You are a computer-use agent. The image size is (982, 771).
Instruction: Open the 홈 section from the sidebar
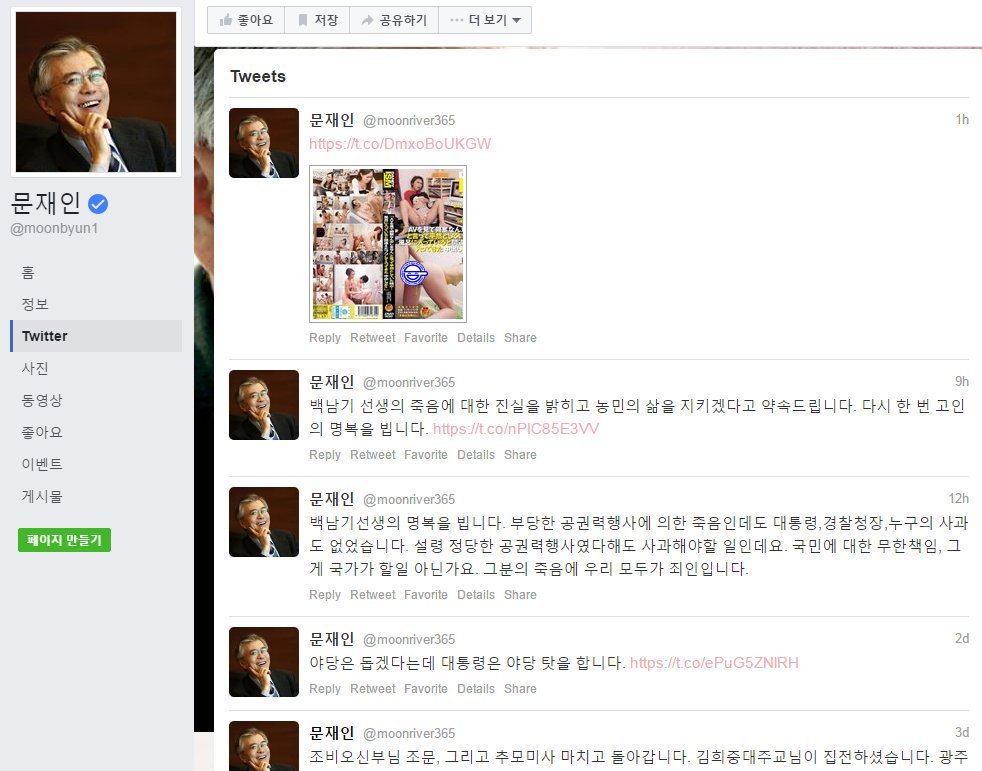(30, 272)
